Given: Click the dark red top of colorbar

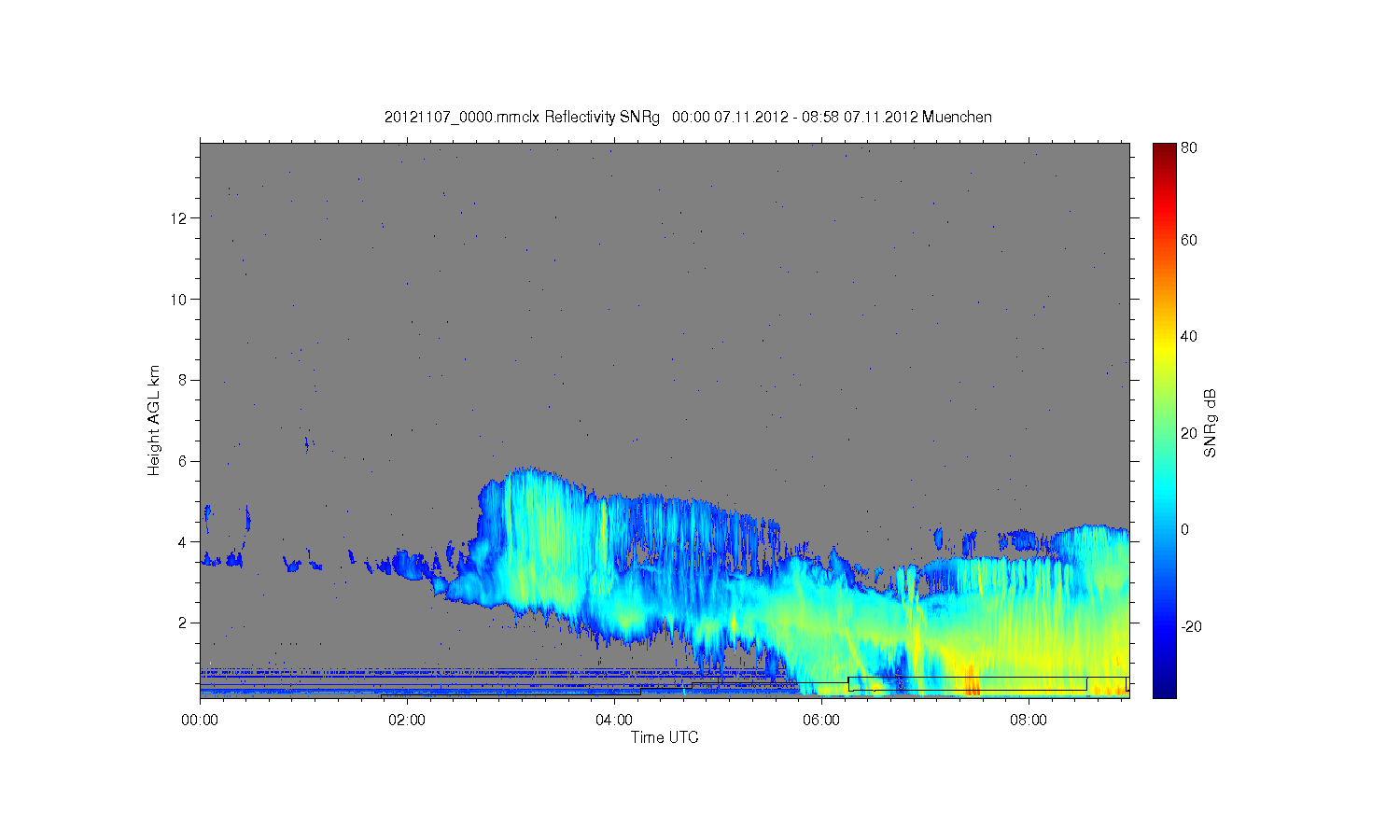Looking at the screenshot, I should pyautogui.click(x=1164, y=149).
